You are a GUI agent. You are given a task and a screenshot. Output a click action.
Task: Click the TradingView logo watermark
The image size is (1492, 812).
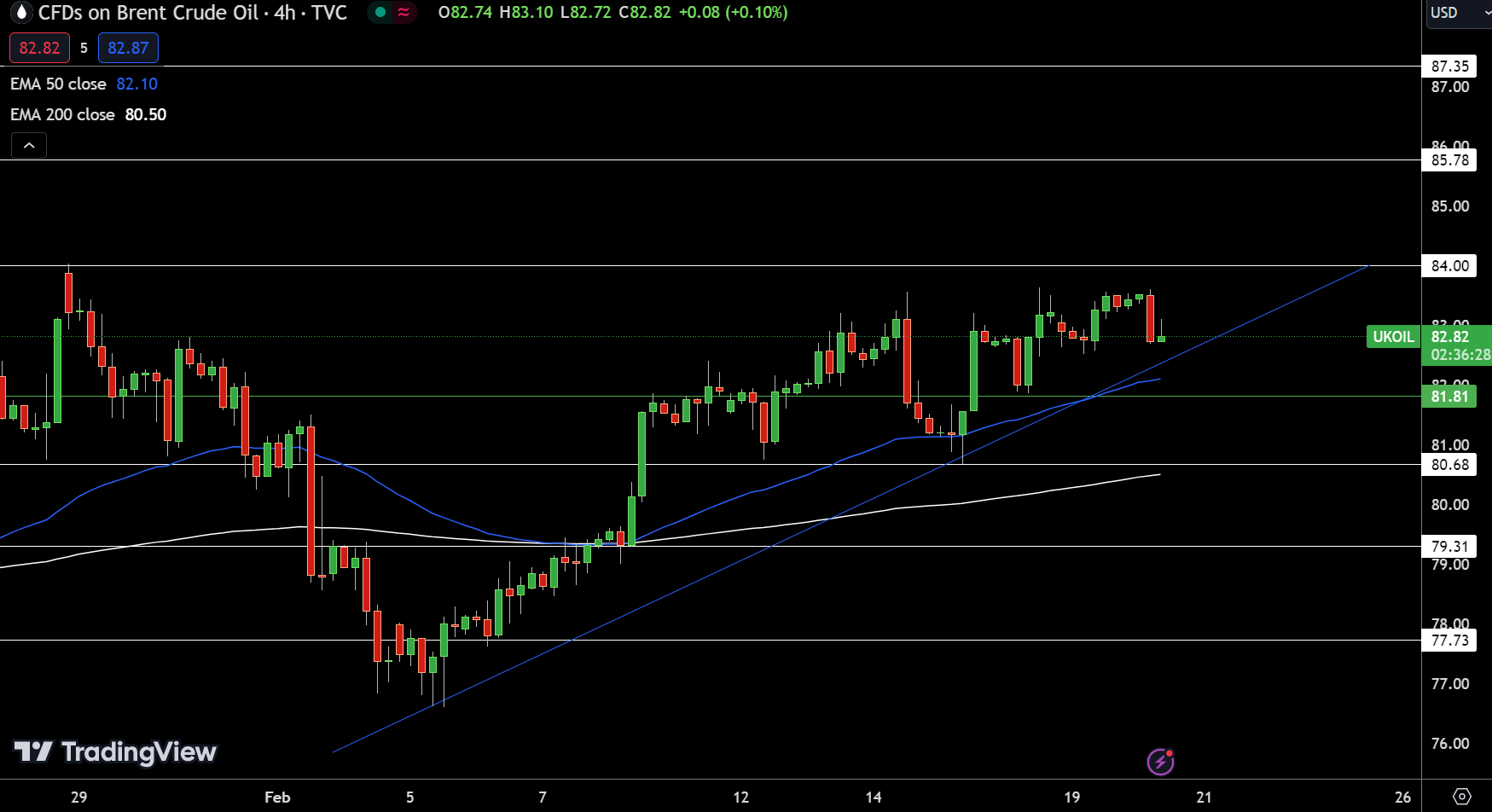[115, 751]
